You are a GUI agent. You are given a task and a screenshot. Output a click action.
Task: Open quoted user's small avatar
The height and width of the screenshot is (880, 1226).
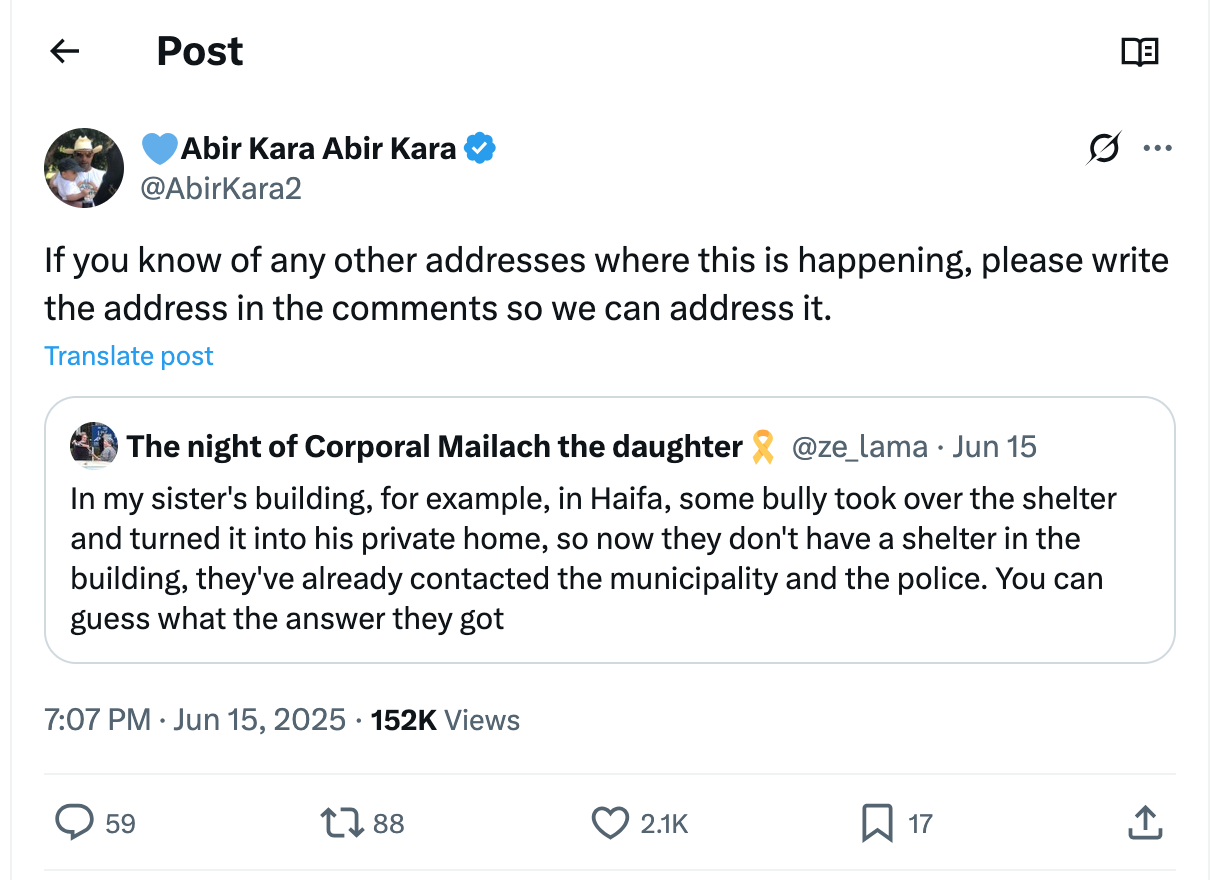pos(94,446)
